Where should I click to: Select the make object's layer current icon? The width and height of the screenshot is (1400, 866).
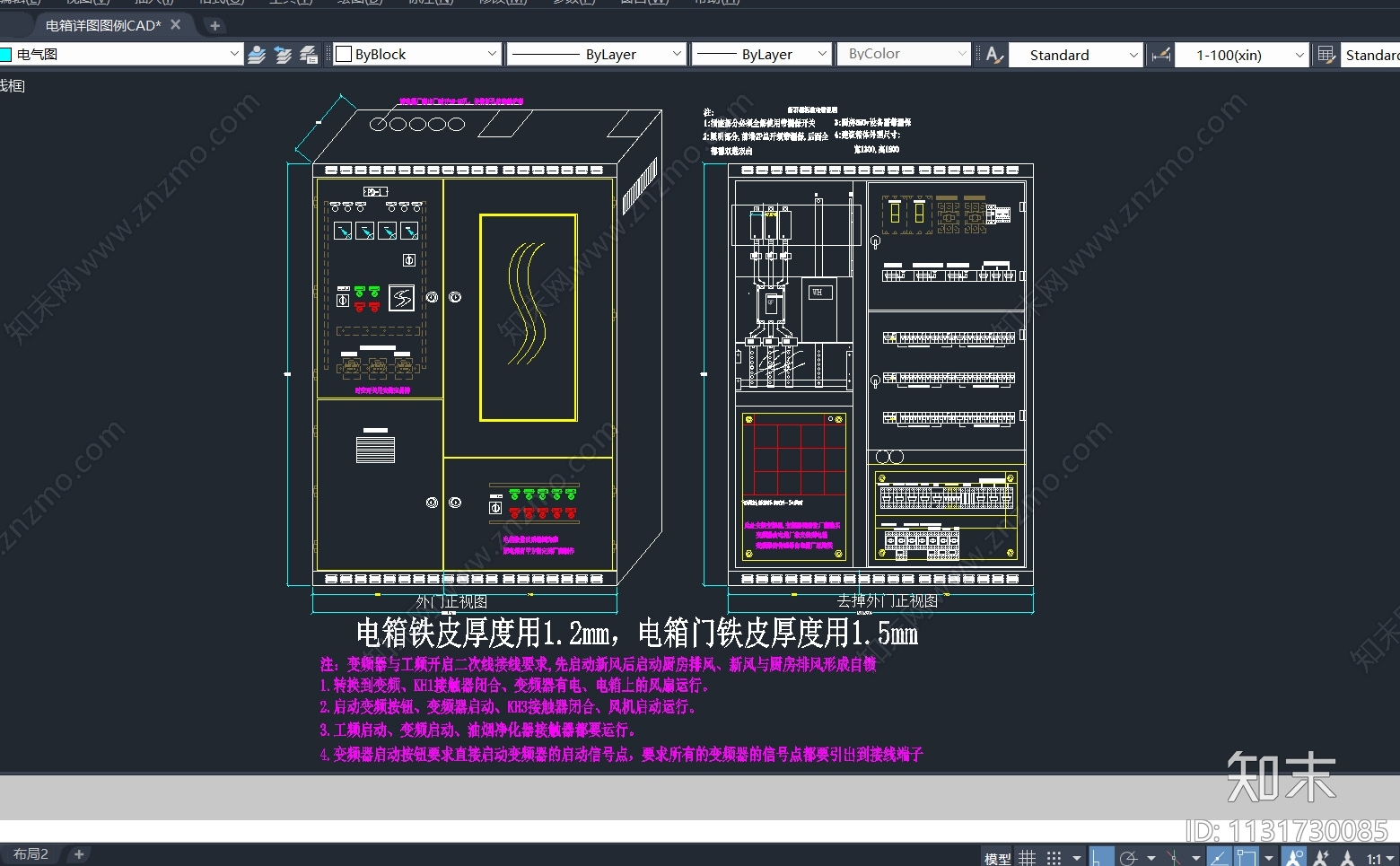[x=258, y=54]
